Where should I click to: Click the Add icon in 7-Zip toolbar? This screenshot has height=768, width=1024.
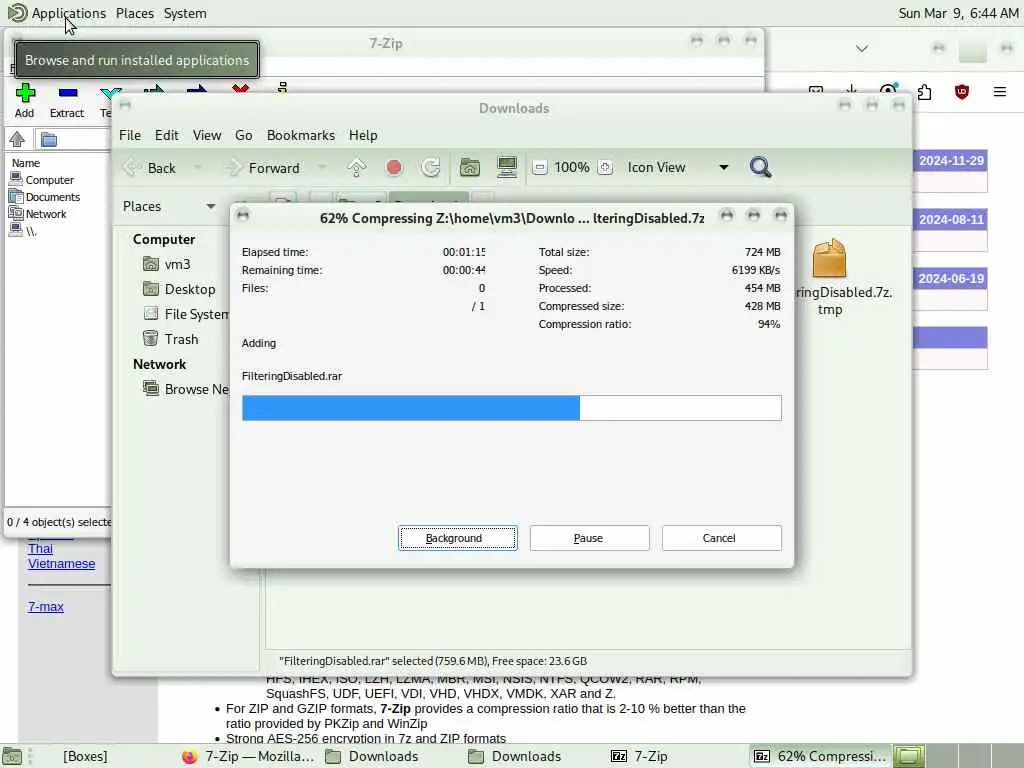point(25,93)
